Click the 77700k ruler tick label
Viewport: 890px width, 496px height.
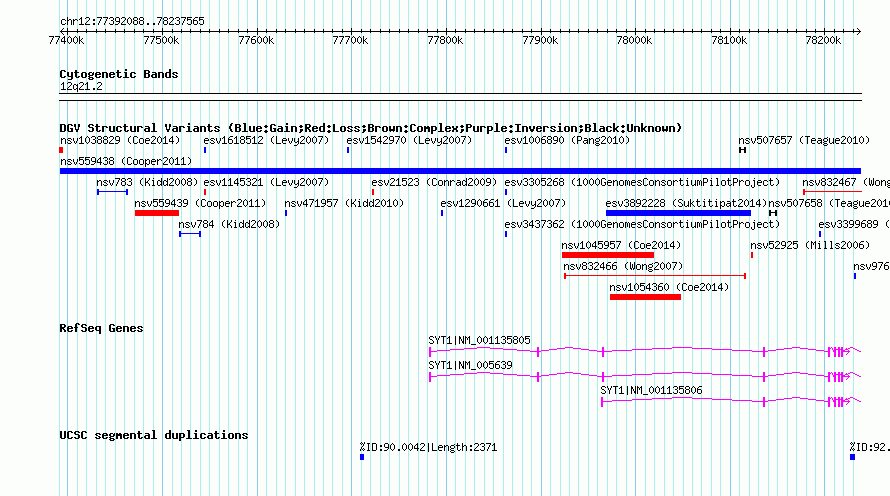350,40
